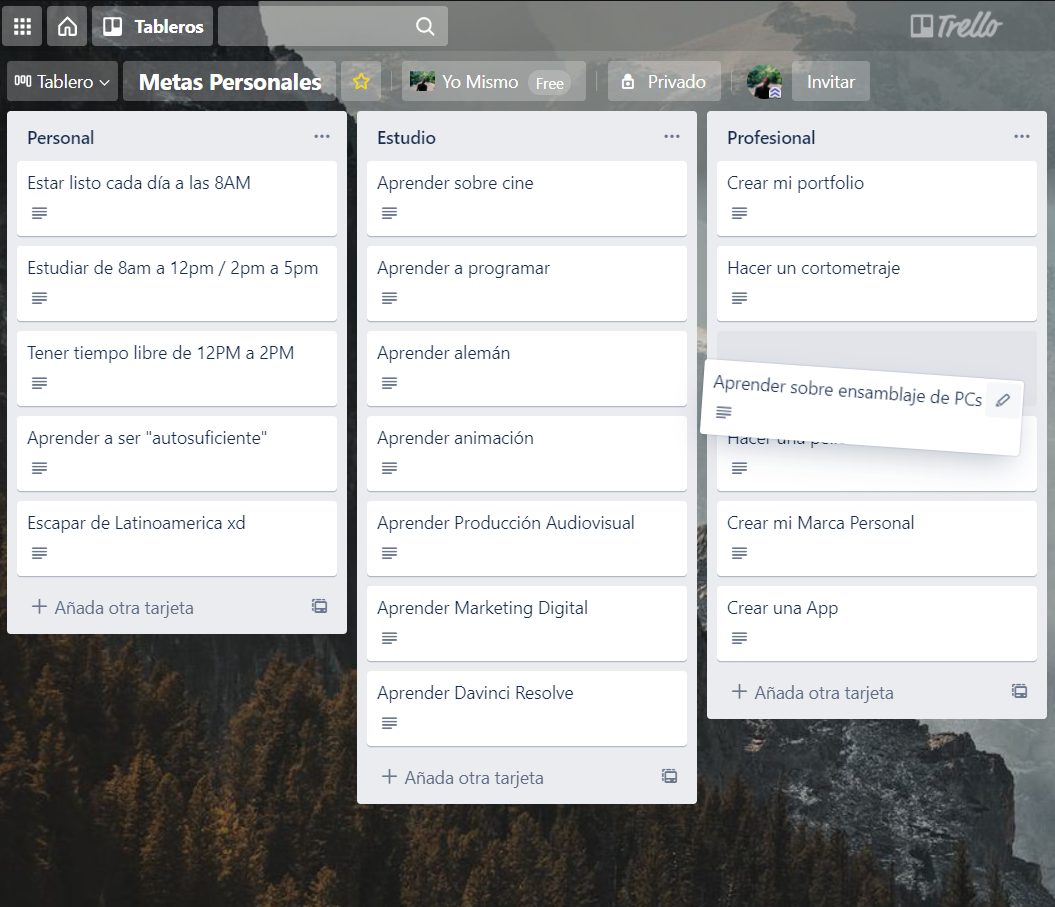Open card Aprender Marketing Digital
The width and height of the screenshot is (1055, 907).
[x=527, y=623]
